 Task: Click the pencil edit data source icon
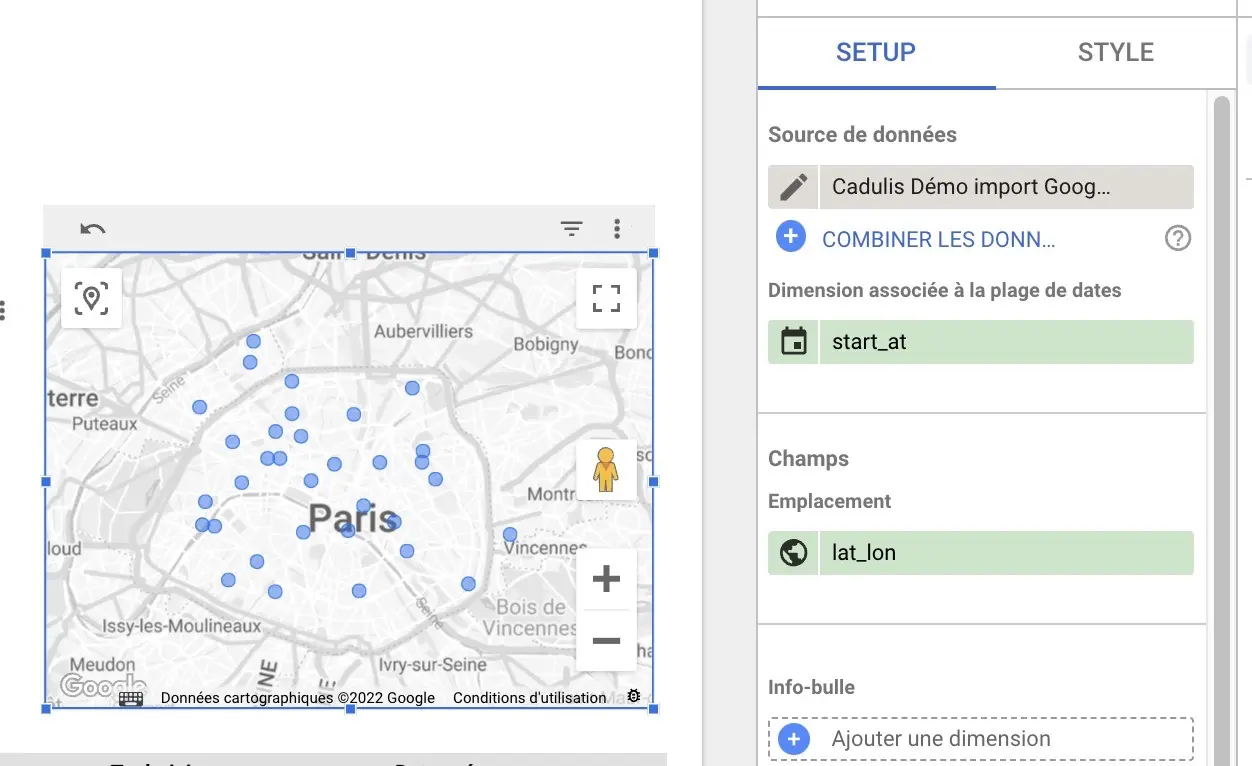tap(794, 187)
